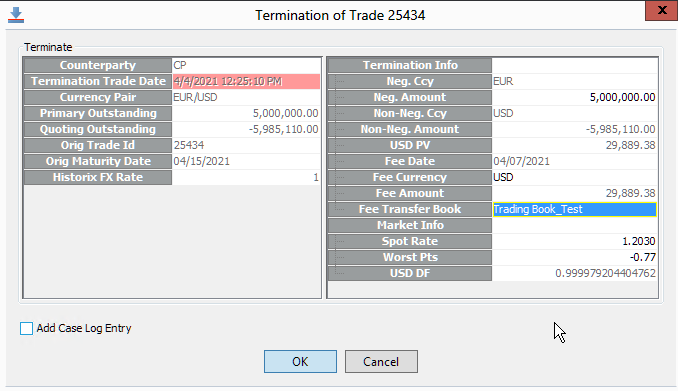Open the Fee Currency USD field
This screenshot has width=678, height=391.
[x=574, y=177]
